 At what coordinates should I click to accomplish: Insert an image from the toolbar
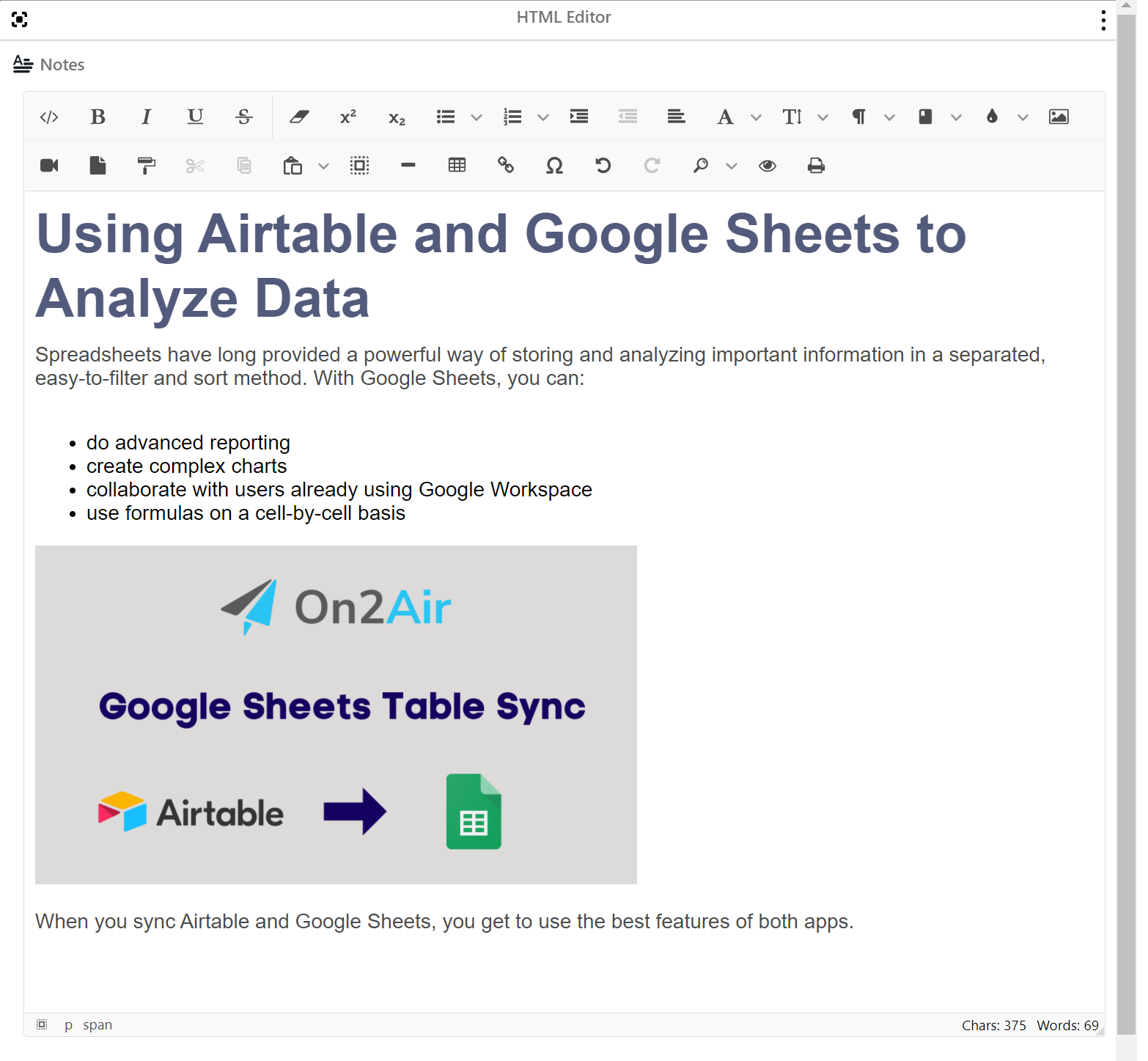click(x=1058, y=117)
